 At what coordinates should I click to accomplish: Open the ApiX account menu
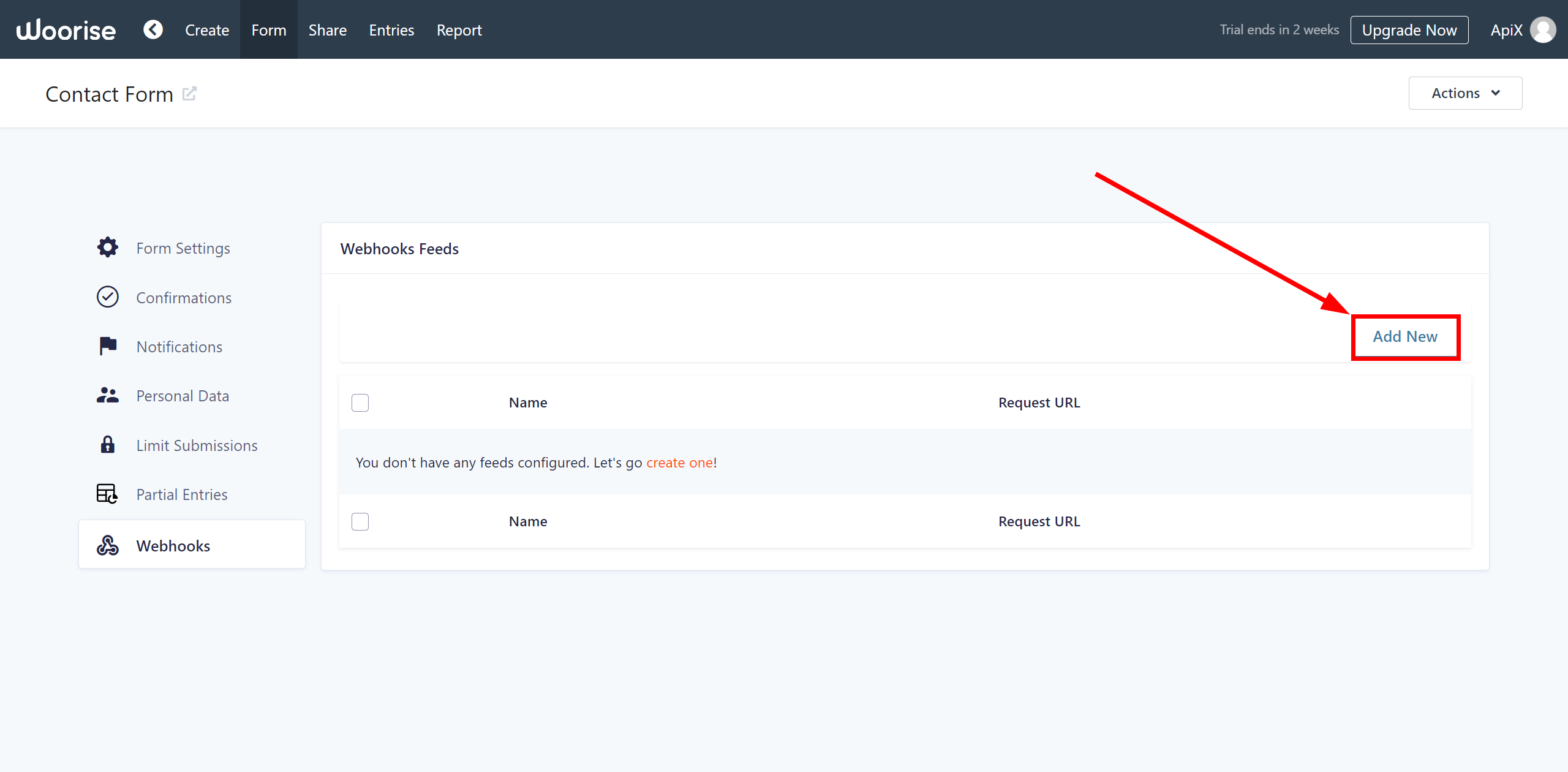(1523, 30)
